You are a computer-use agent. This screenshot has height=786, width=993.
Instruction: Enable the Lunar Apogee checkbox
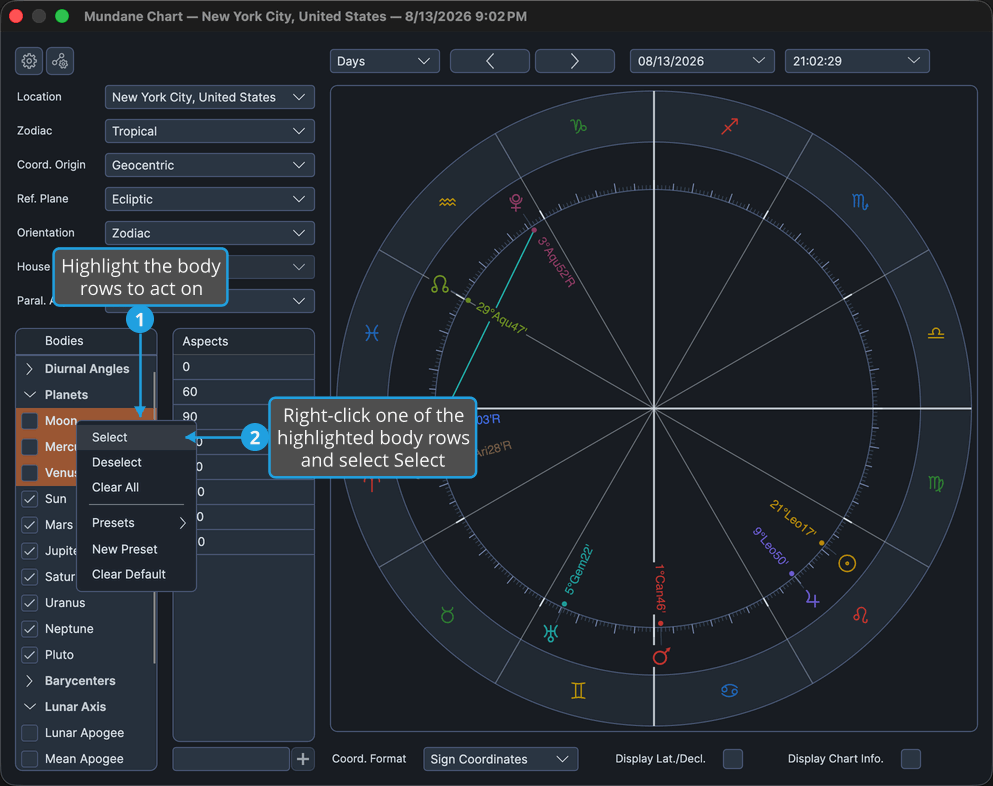(30, 732)
